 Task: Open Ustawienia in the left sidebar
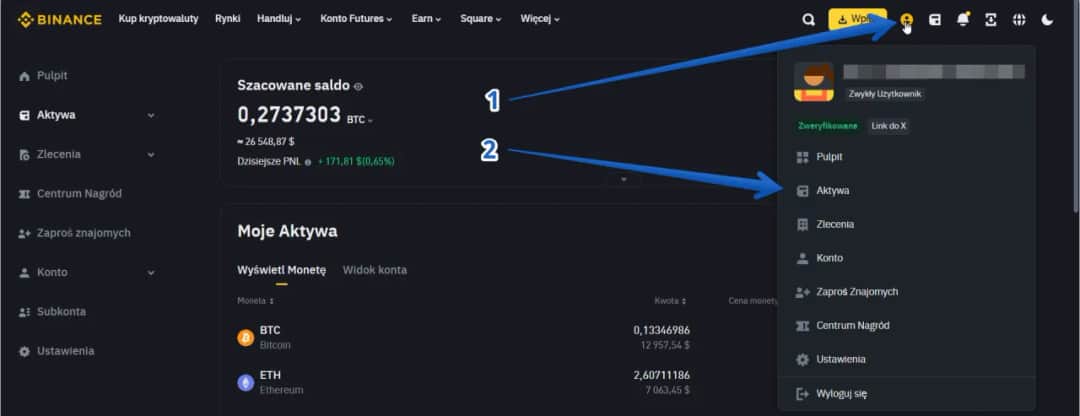click(x=65, y=351)
